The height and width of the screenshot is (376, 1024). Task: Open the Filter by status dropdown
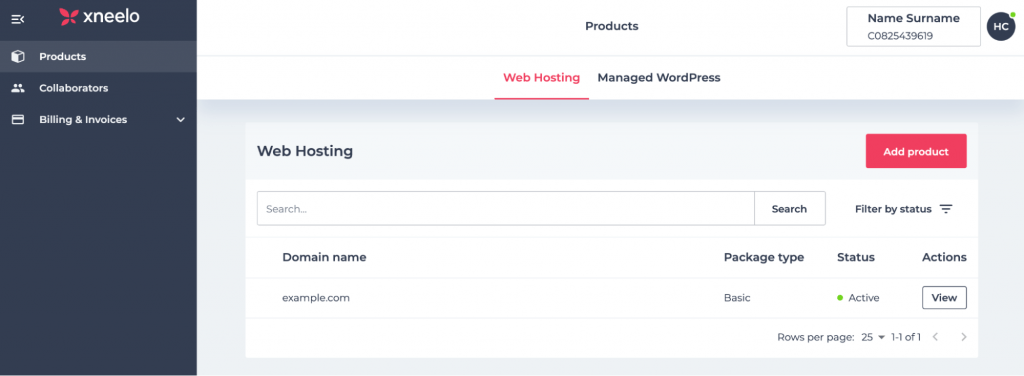coord(904,209)
